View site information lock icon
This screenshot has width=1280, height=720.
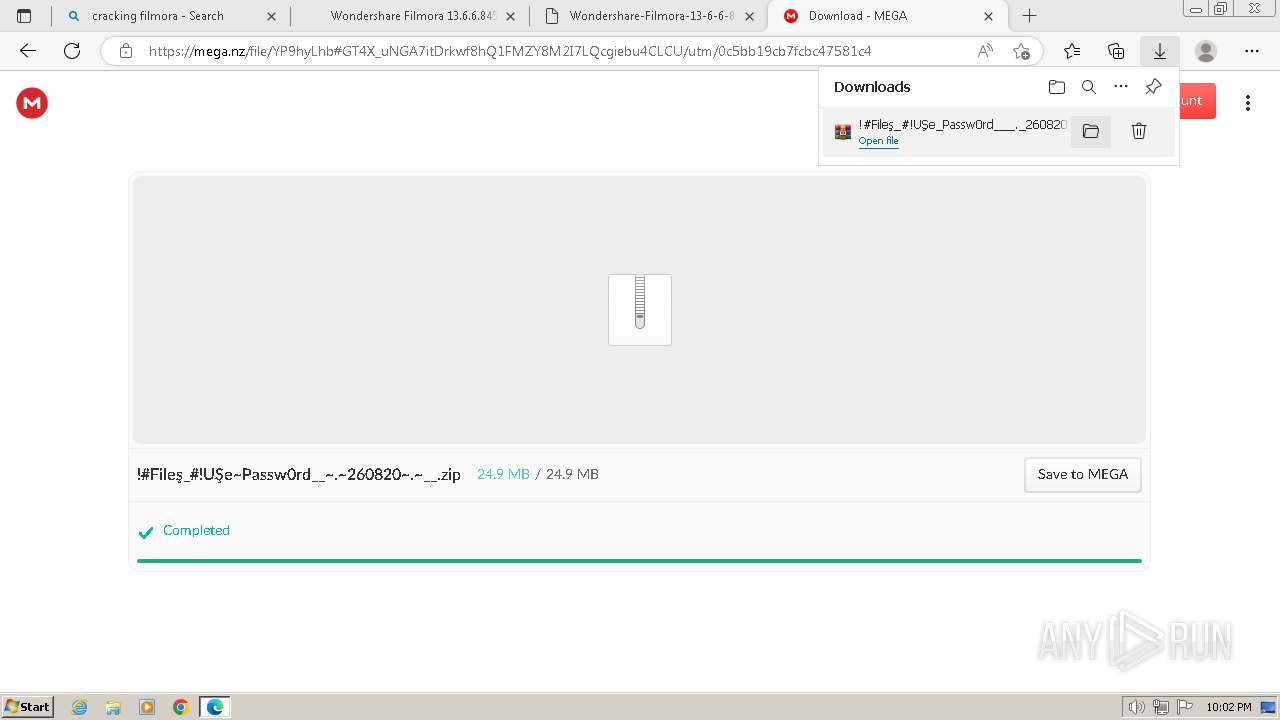click(x=126, y=51)
